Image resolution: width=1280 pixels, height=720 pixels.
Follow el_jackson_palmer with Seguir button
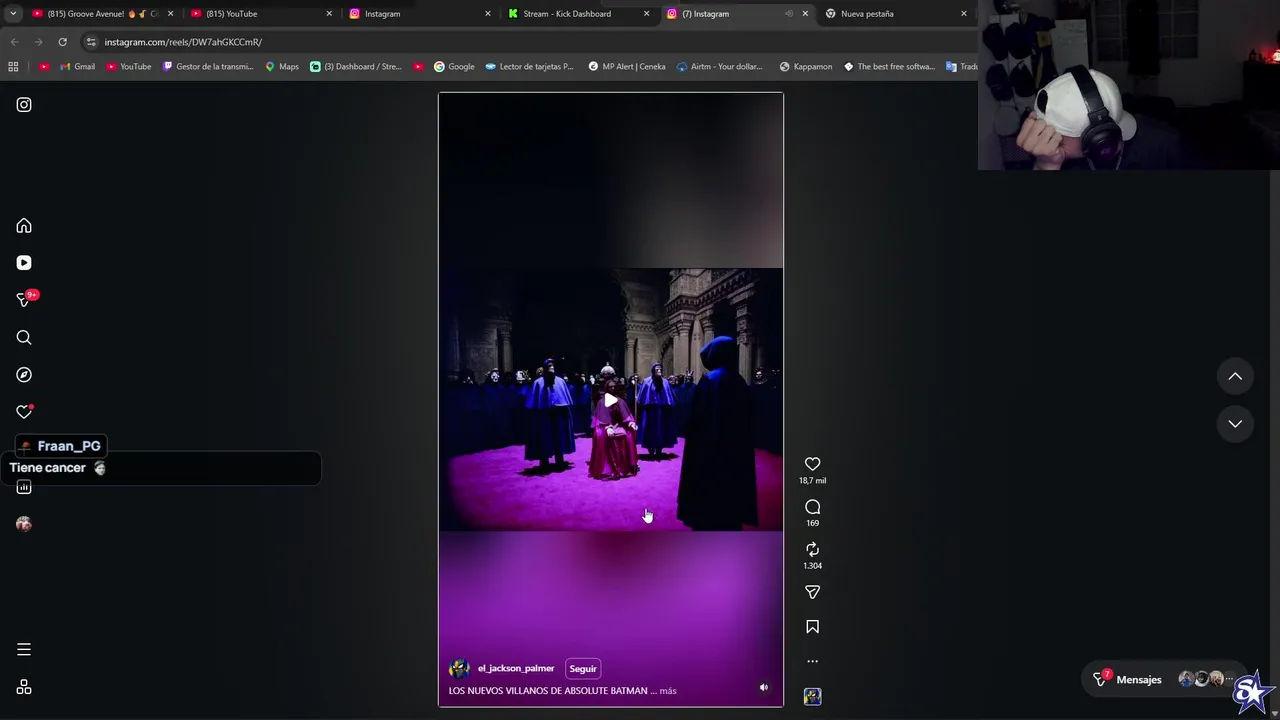(583, 668)
